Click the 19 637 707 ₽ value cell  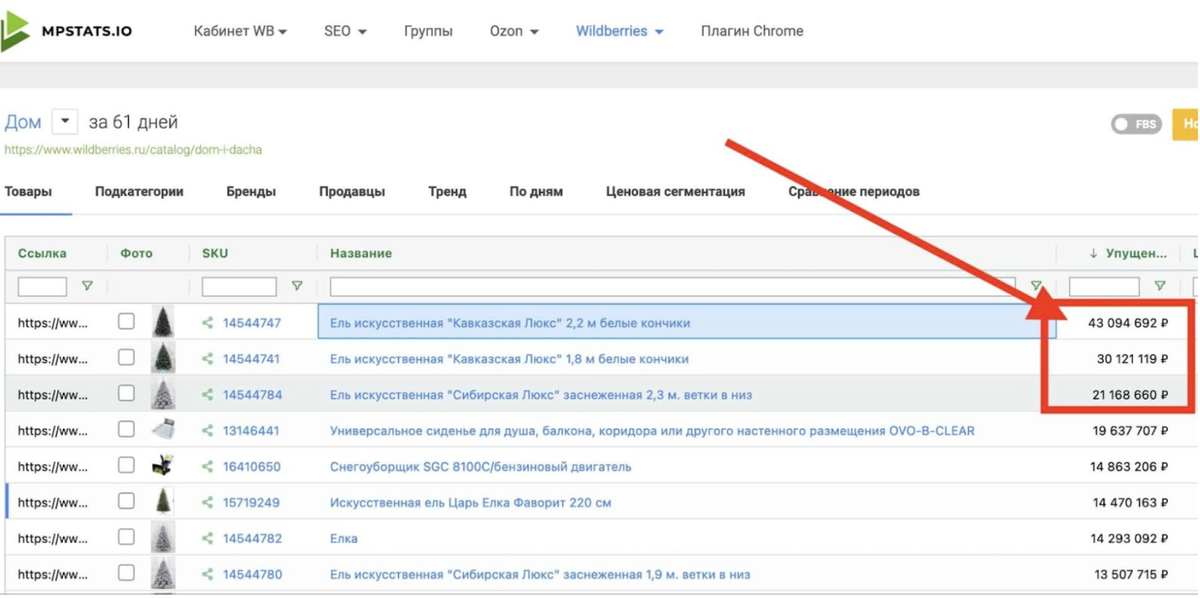1131,431
